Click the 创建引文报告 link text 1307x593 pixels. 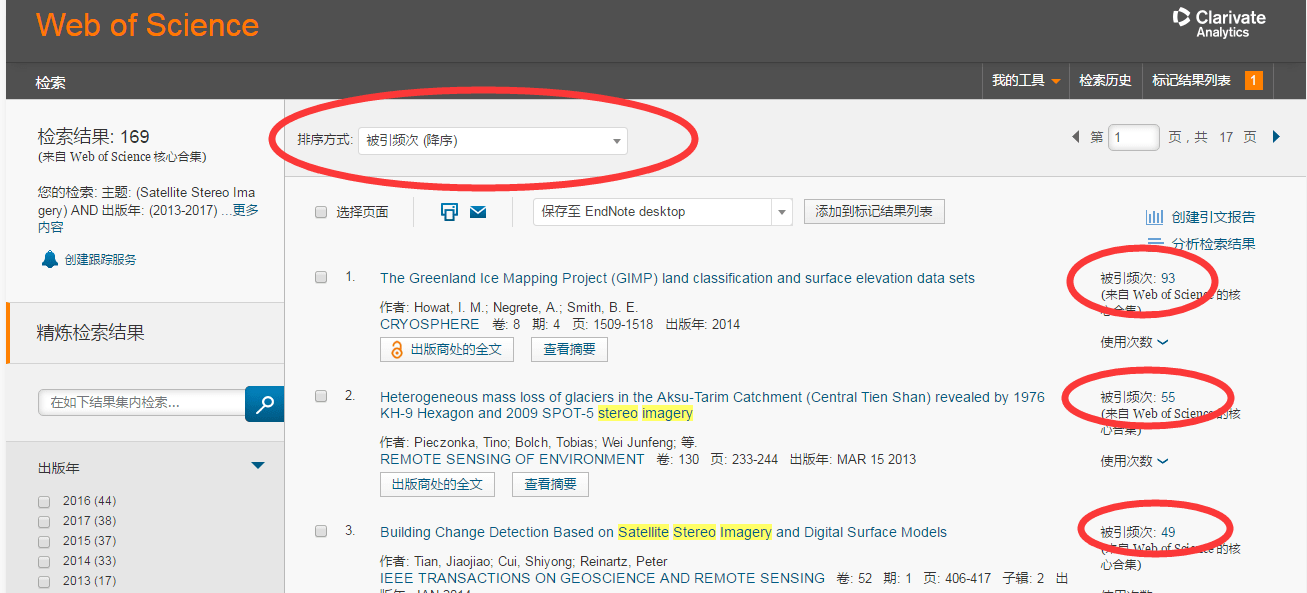[1213, 217]
